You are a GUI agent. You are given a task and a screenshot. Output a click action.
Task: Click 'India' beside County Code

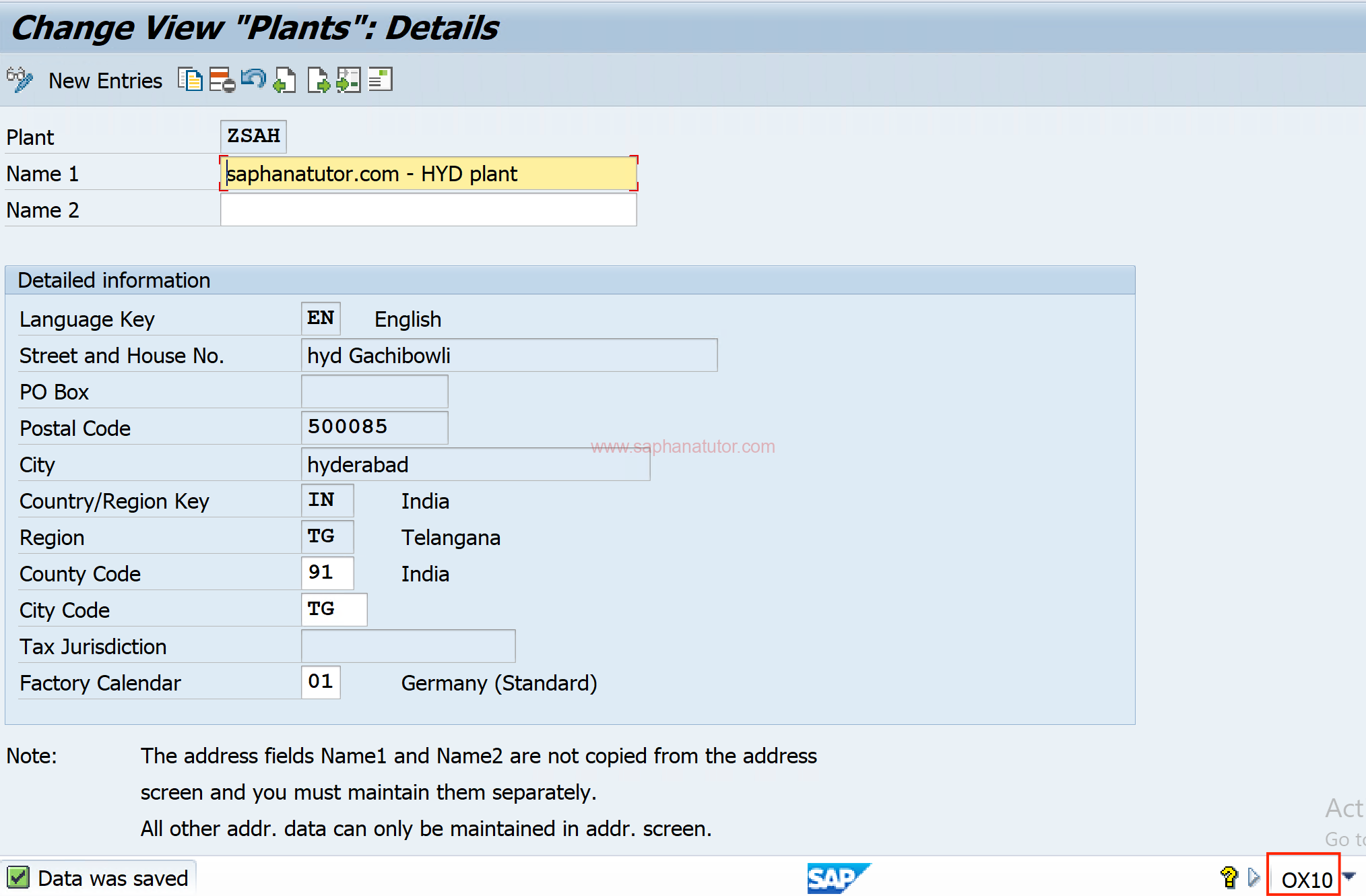(x=425, y=574)
